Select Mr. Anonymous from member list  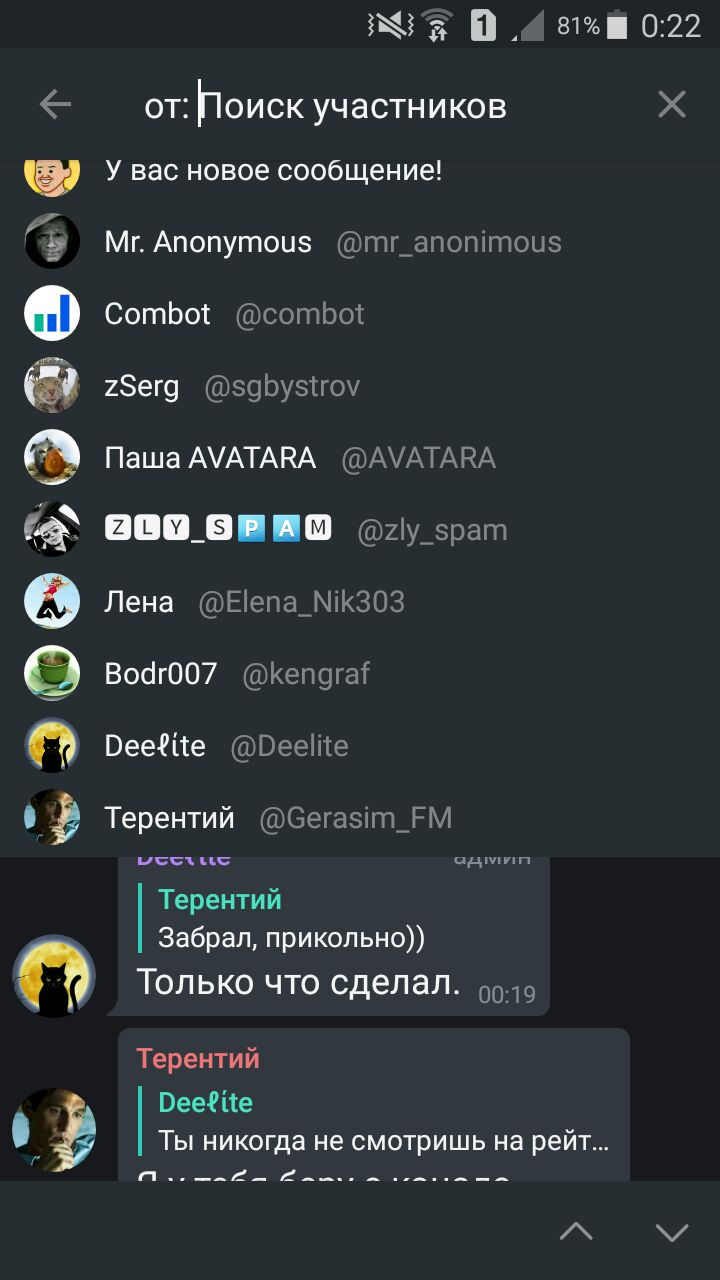pos(360,242)
